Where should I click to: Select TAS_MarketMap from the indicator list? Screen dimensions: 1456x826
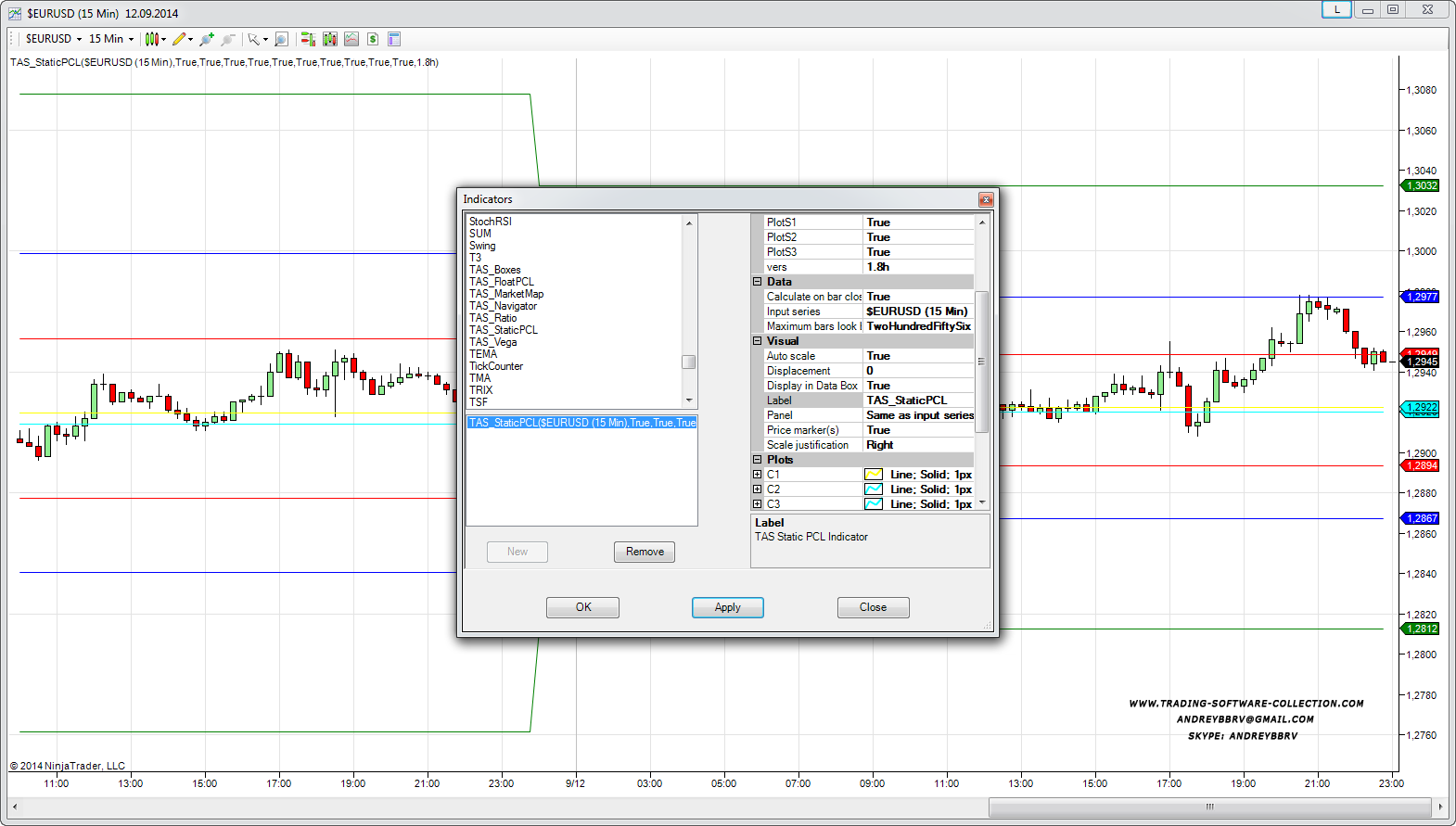tap(505, 294)
